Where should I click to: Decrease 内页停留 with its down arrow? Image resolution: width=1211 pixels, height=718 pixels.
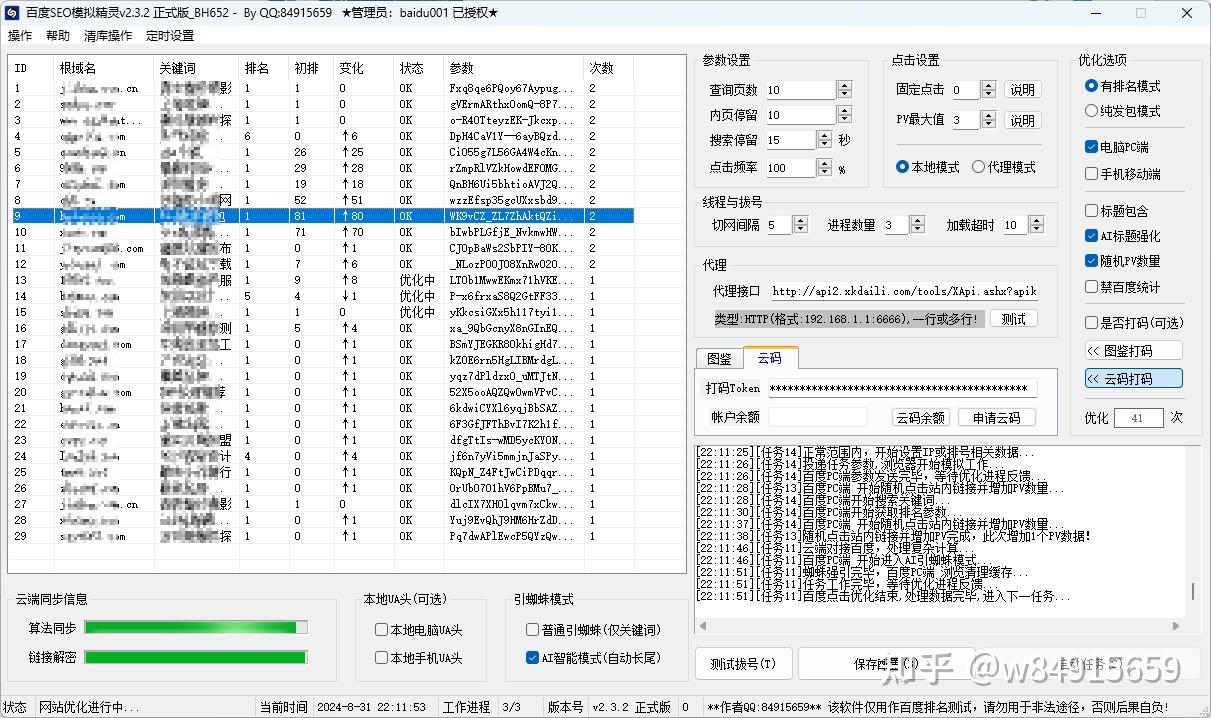click(x=845, y=120)
